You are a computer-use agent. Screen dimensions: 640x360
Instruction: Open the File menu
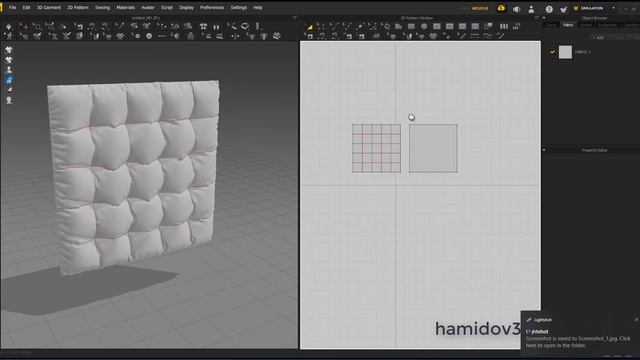point(12,8)
